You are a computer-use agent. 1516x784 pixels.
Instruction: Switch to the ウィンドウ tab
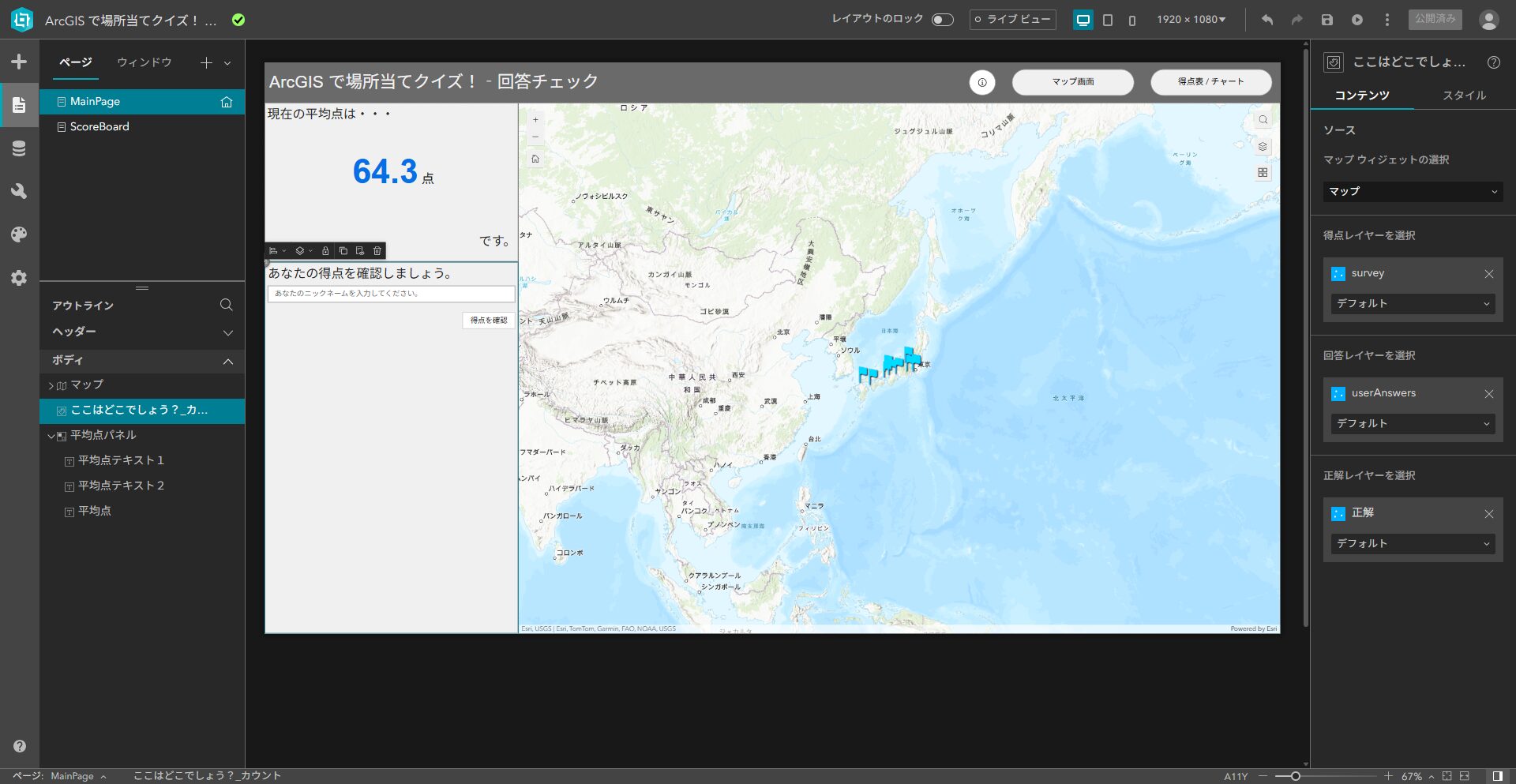coord(144,62)
